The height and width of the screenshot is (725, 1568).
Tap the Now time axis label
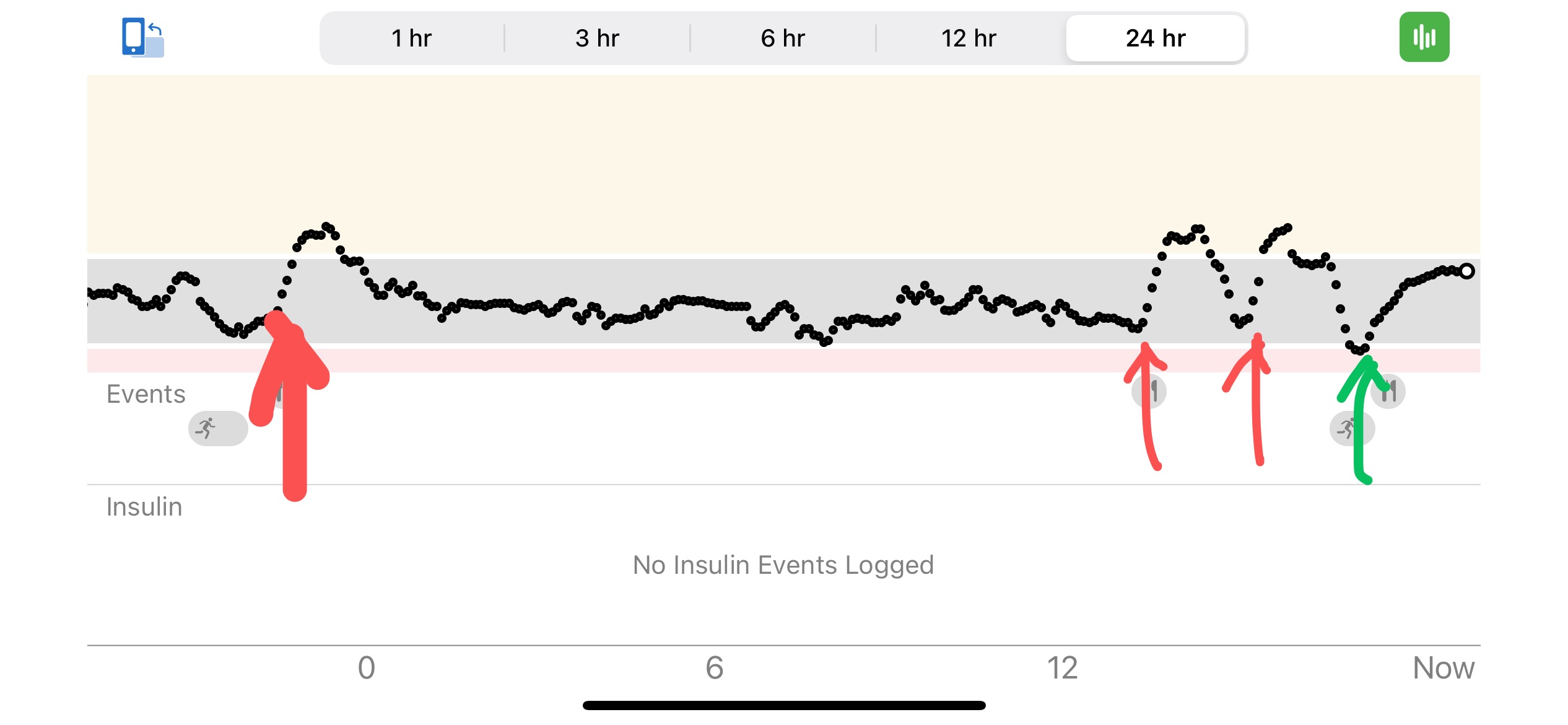coord(1444,668)
